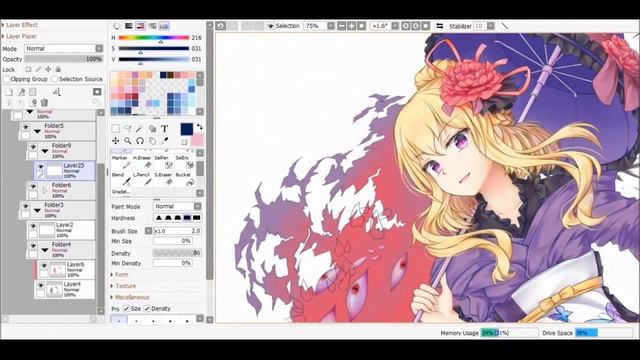Hide Layer6 using its eye icon

(44, 266)
